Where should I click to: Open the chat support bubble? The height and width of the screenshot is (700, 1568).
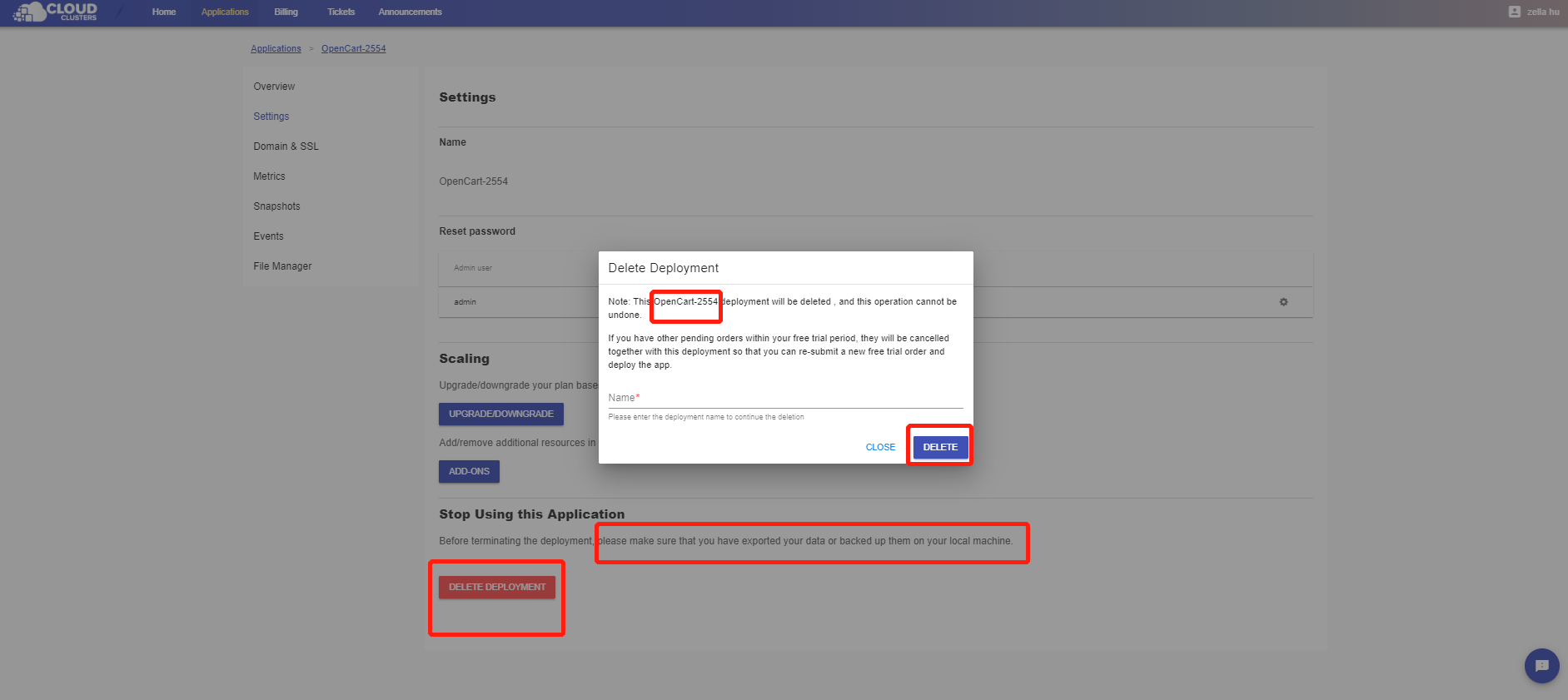[x=1541, y=666]
